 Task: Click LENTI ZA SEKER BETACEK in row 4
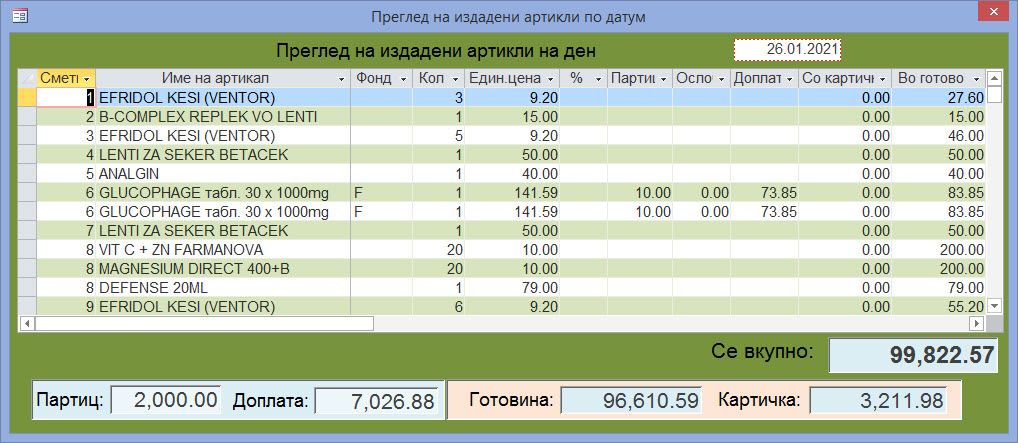[223, 155]
